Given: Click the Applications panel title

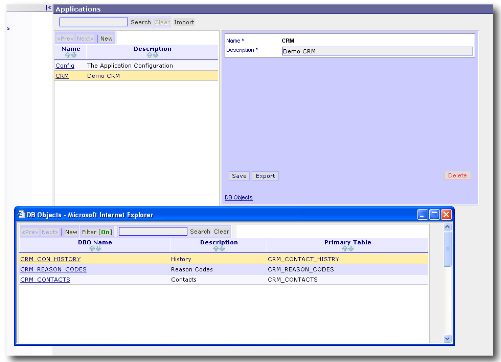Looking at the screenshot, I should [x=78, y=9].
